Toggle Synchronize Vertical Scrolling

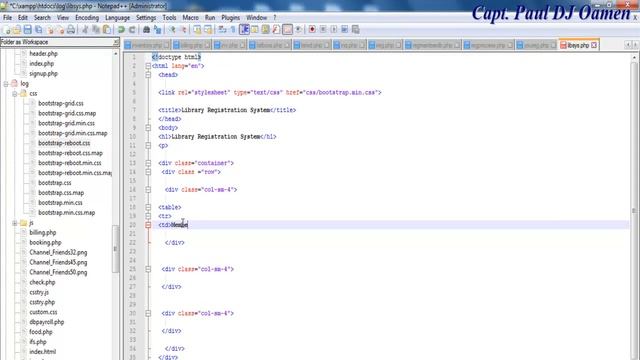[197, 29]
